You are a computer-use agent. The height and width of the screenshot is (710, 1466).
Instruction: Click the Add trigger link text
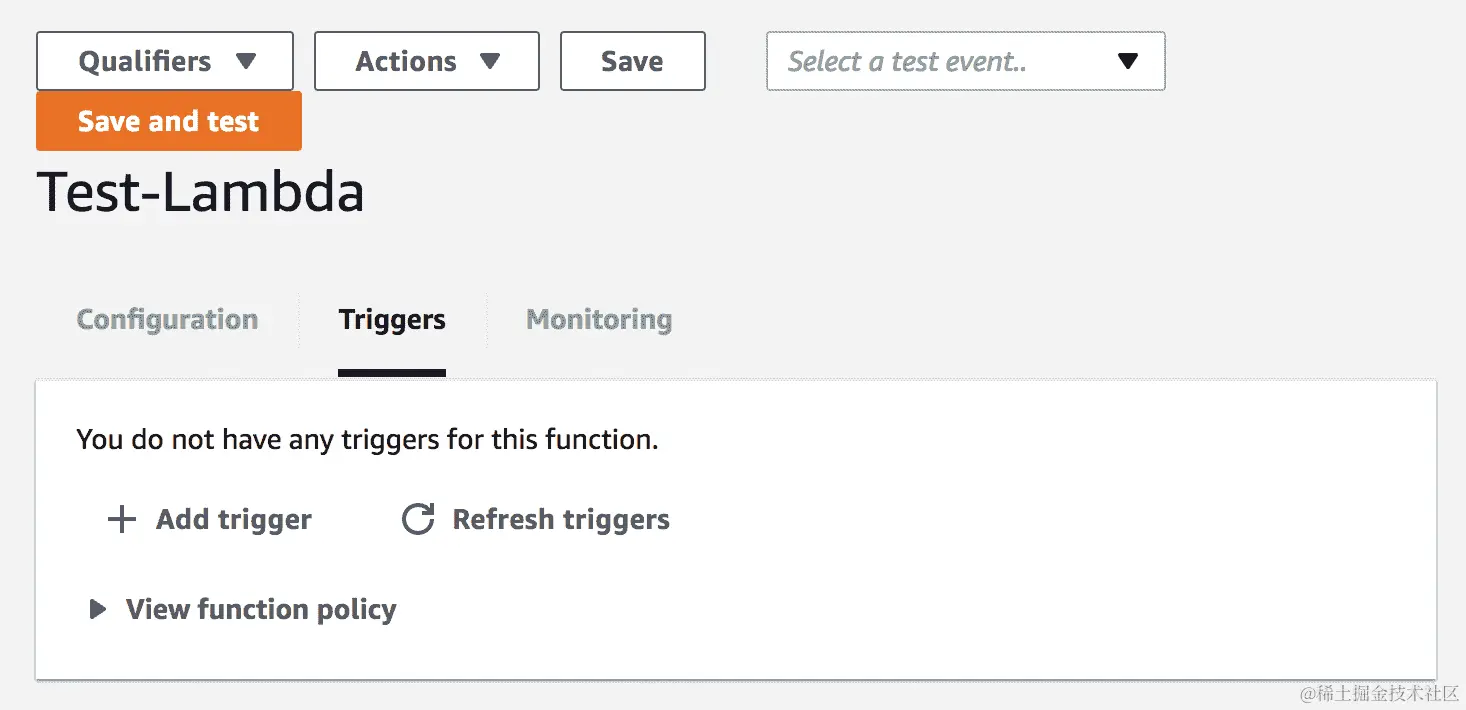[234, 520]
